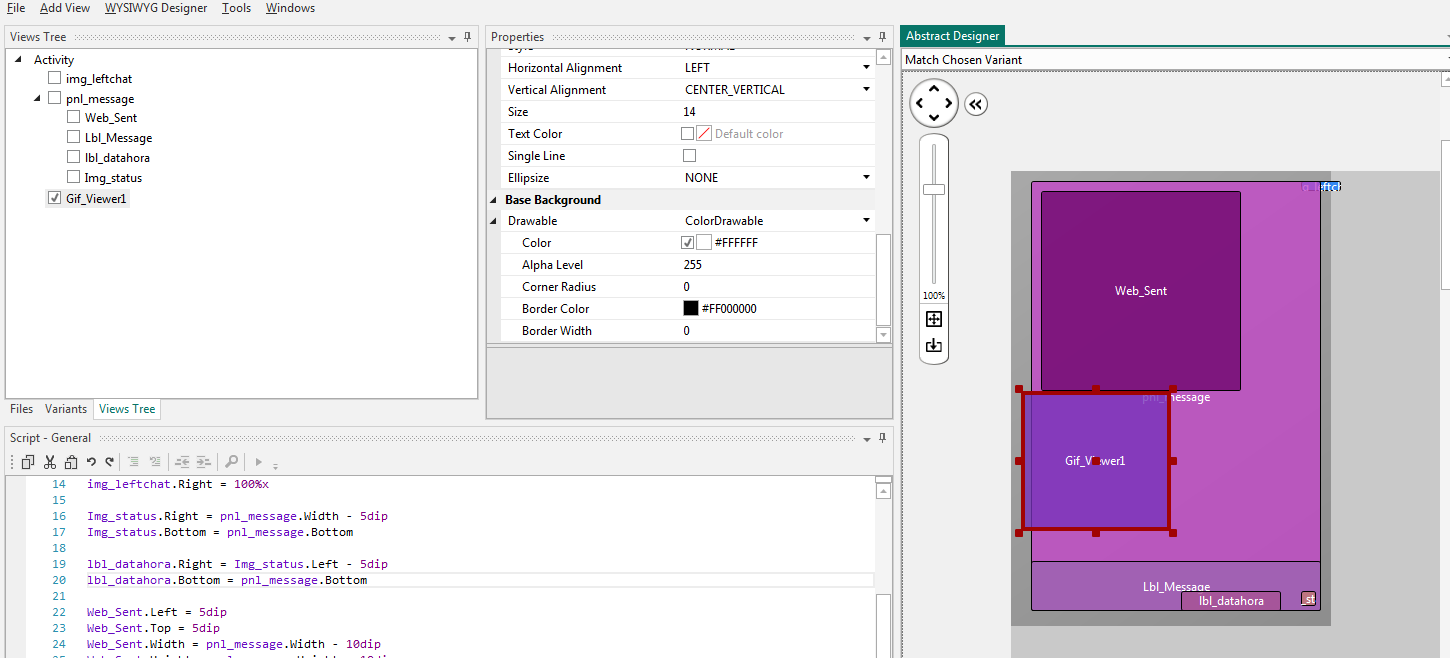Switch to the Variants tab
Viewport: 1450px width, 658px height.
point(66,409)
